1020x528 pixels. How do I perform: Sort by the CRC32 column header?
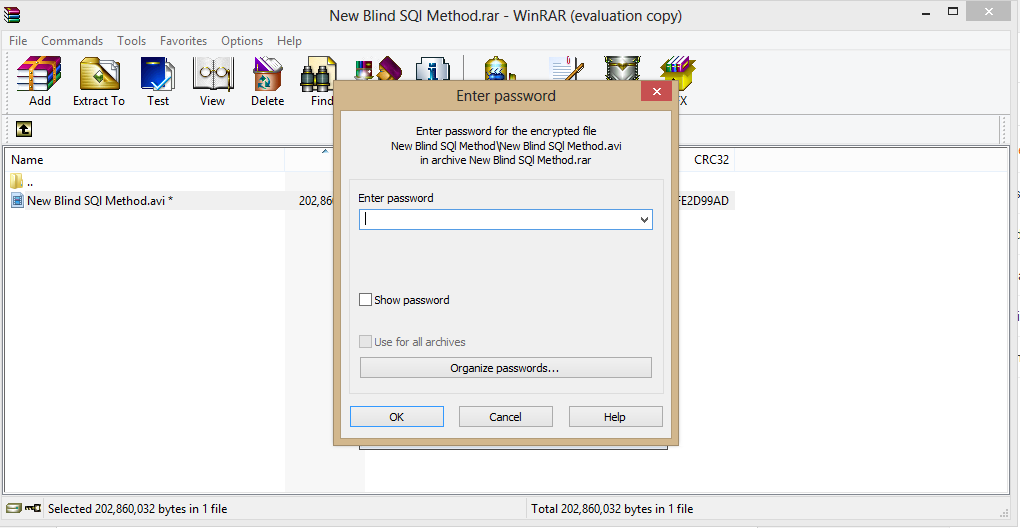pos(706,159)
